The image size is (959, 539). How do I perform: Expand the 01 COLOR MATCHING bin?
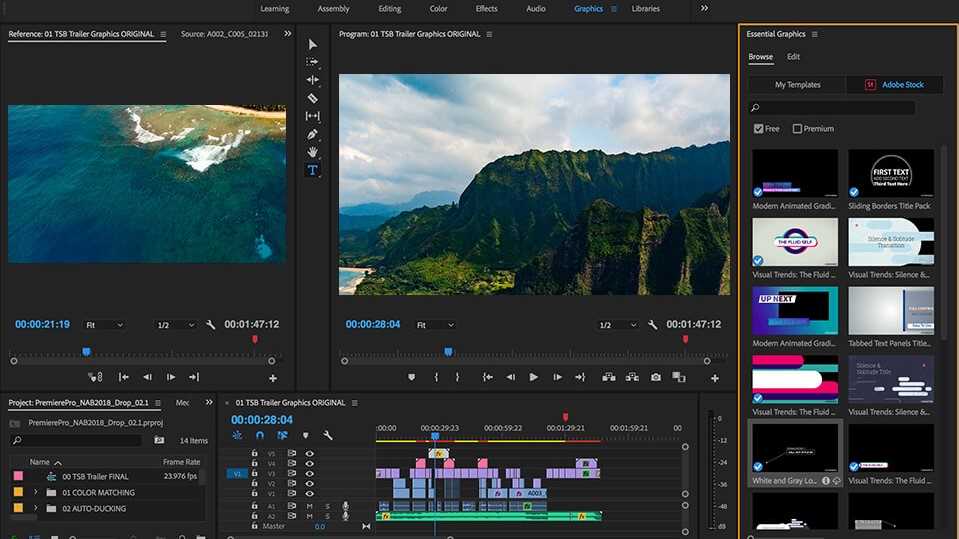coord(36,492)
